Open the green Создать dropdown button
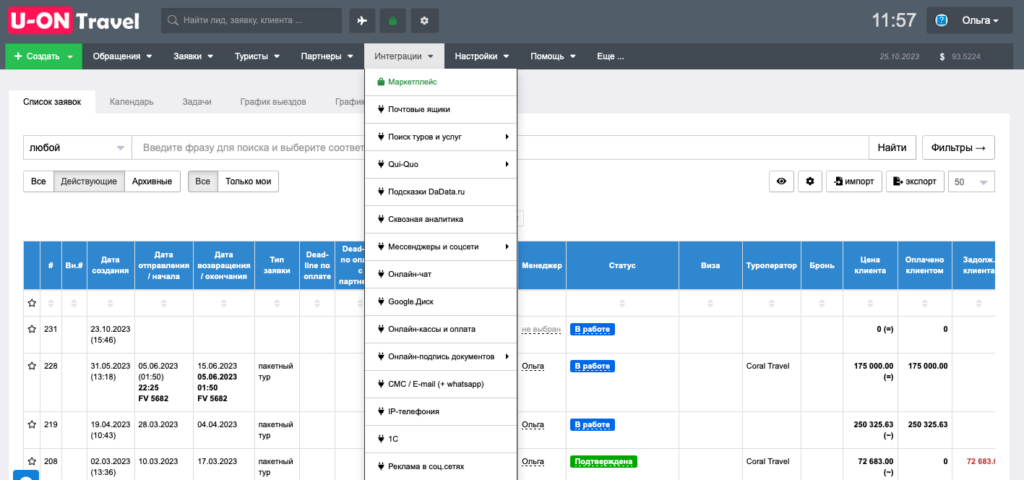1024x480 pixels. pyautogui.click(x=44, y=56)
